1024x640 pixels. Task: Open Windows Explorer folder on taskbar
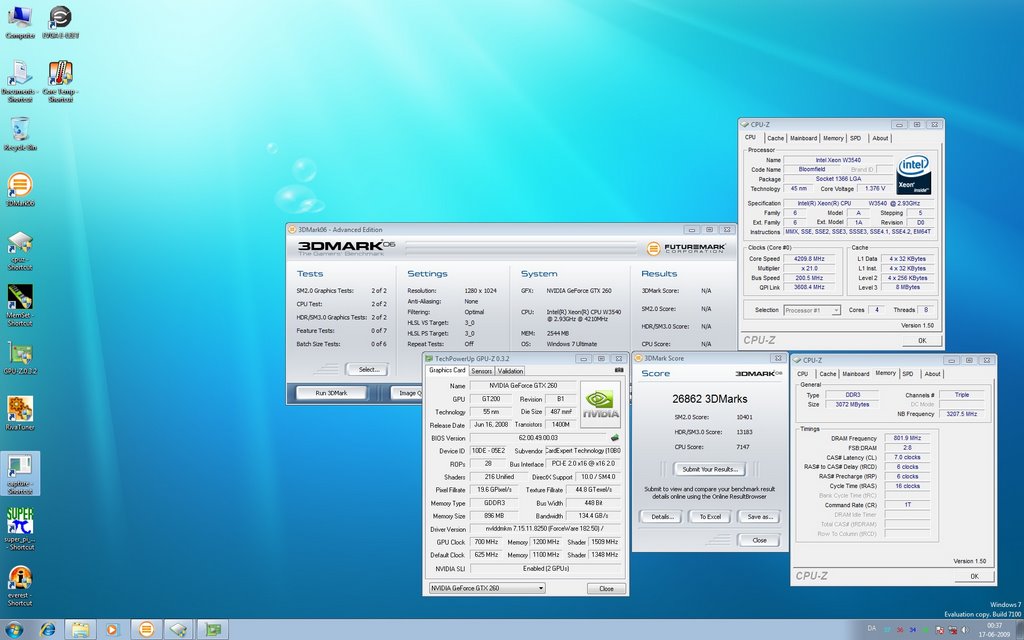coord(80,630)
